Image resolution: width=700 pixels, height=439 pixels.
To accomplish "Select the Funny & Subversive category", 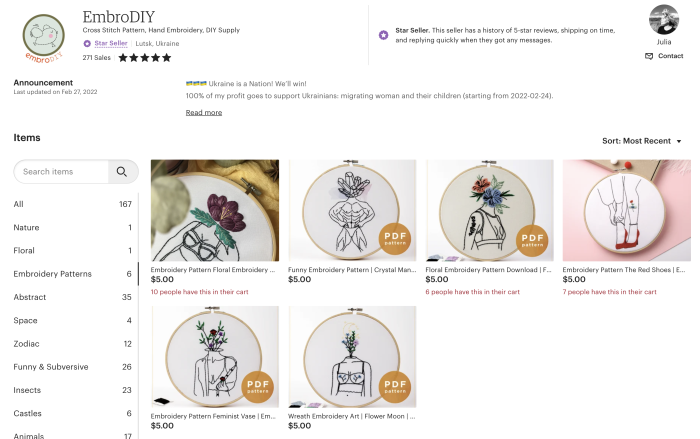I will [x=53, y=367].
